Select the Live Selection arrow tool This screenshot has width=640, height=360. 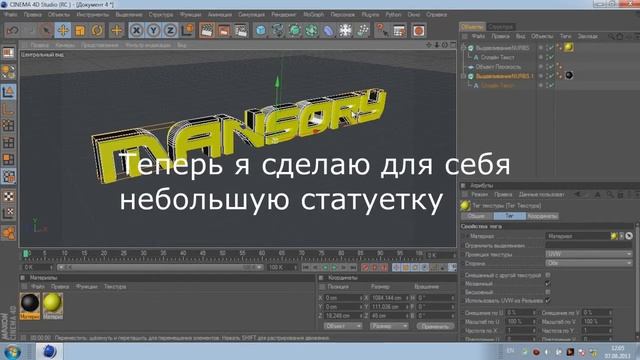point(46,30)
